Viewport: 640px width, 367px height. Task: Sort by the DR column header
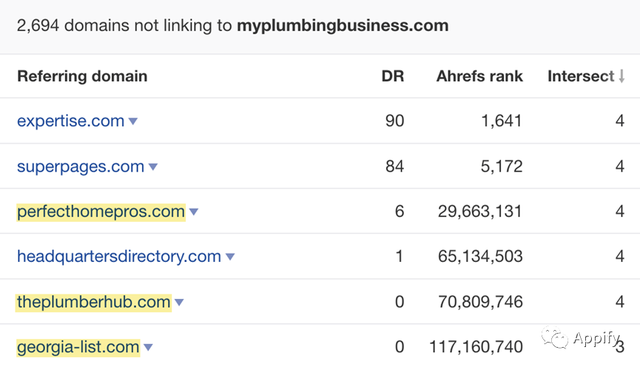[x=393, y=76]
